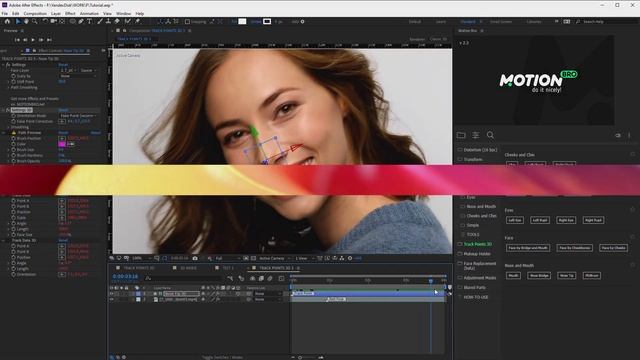
Task: Open Motion Bro filter sliders icon
Action: click(x=476, y=135)
